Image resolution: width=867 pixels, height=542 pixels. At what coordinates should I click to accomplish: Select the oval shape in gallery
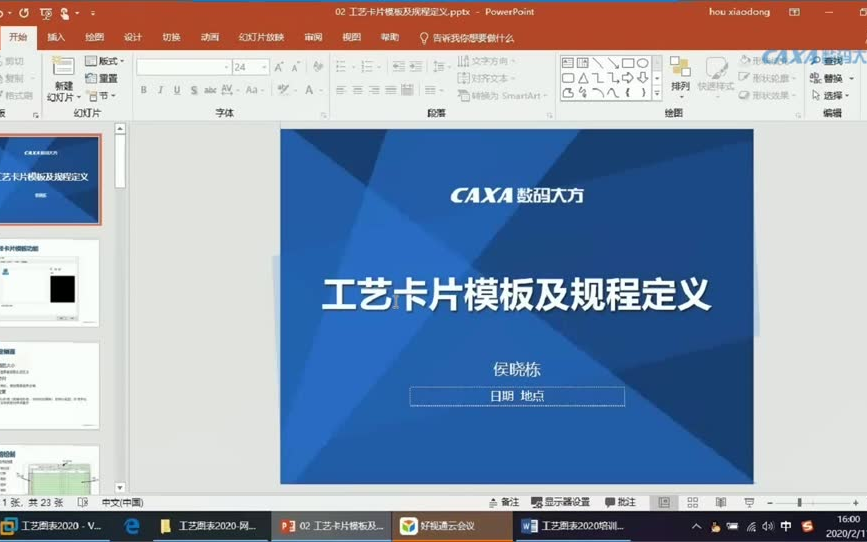click(x=643, y=63)
